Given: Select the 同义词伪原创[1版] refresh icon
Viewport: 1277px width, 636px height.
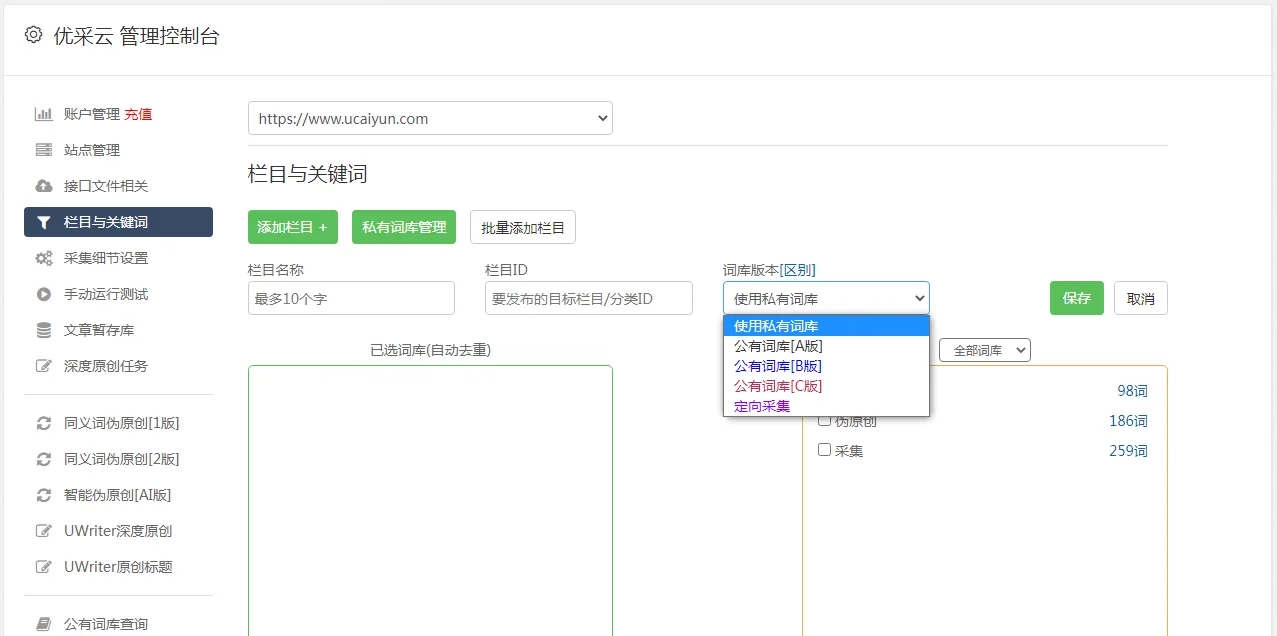Looking at the screenshot, I should click(x=42, y=422).
